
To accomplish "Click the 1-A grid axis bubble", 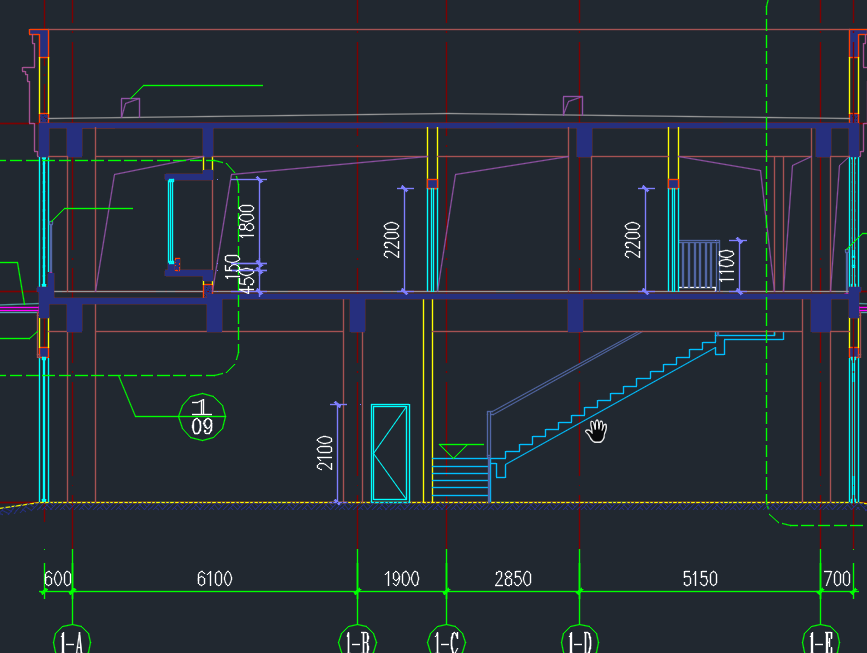I will coord(72,640).
